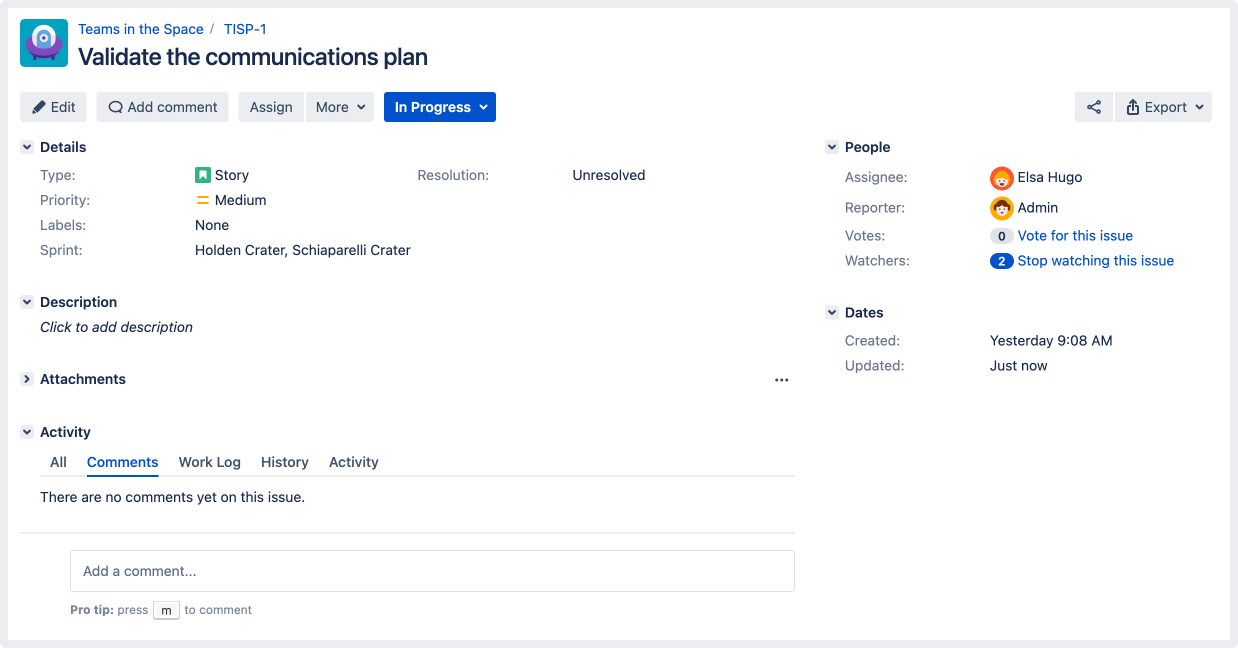Click the Medium priority icon
1238x648 pixels.
point(203,200)
